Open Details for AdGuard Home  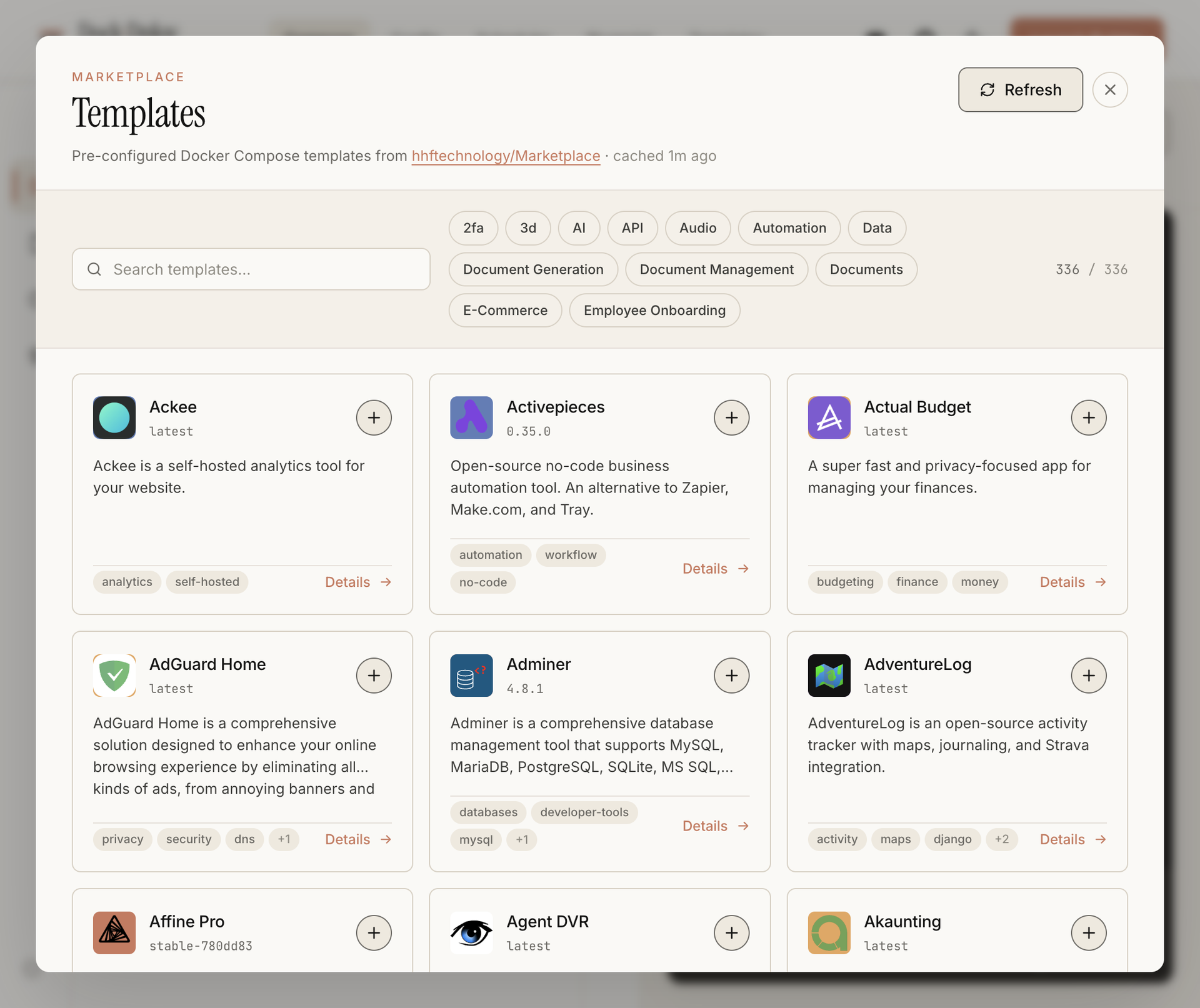(358, 839)
